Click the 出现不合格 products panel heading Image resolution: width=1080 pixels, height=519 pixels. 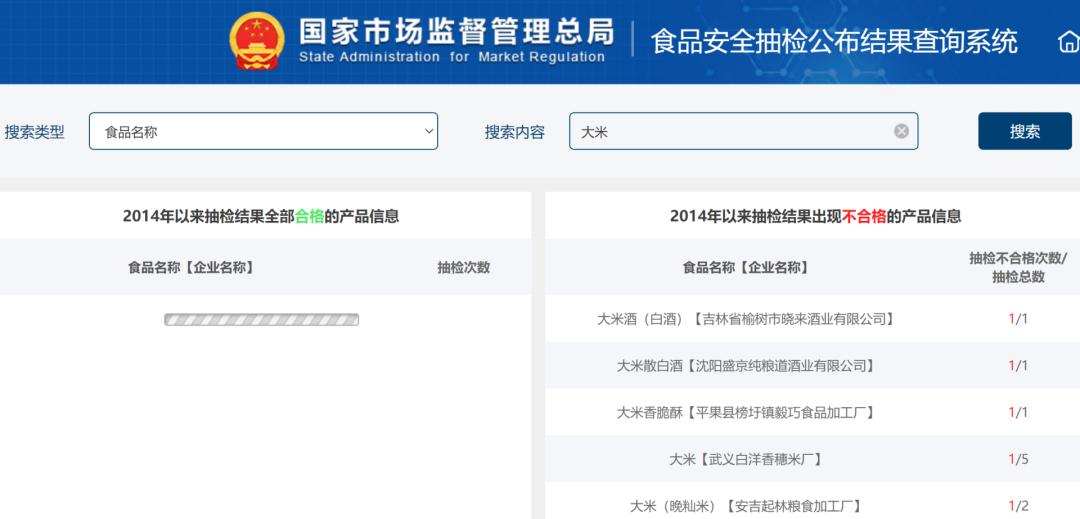[815, 216]
